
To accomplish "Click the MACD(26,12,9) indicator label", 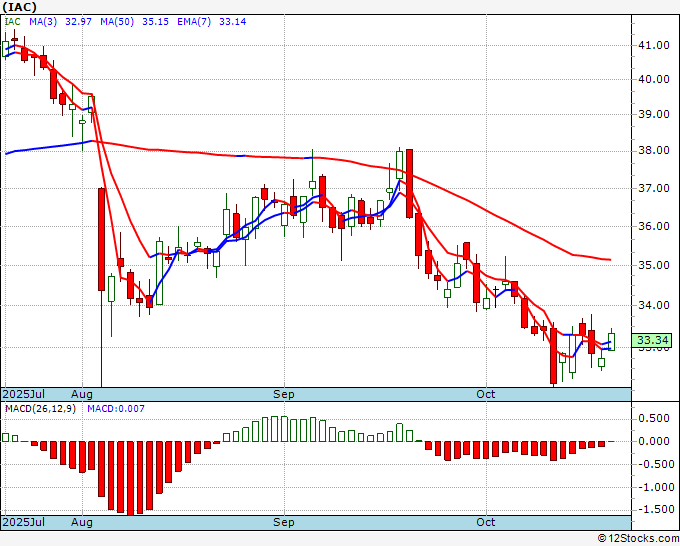I will (40, 409).
